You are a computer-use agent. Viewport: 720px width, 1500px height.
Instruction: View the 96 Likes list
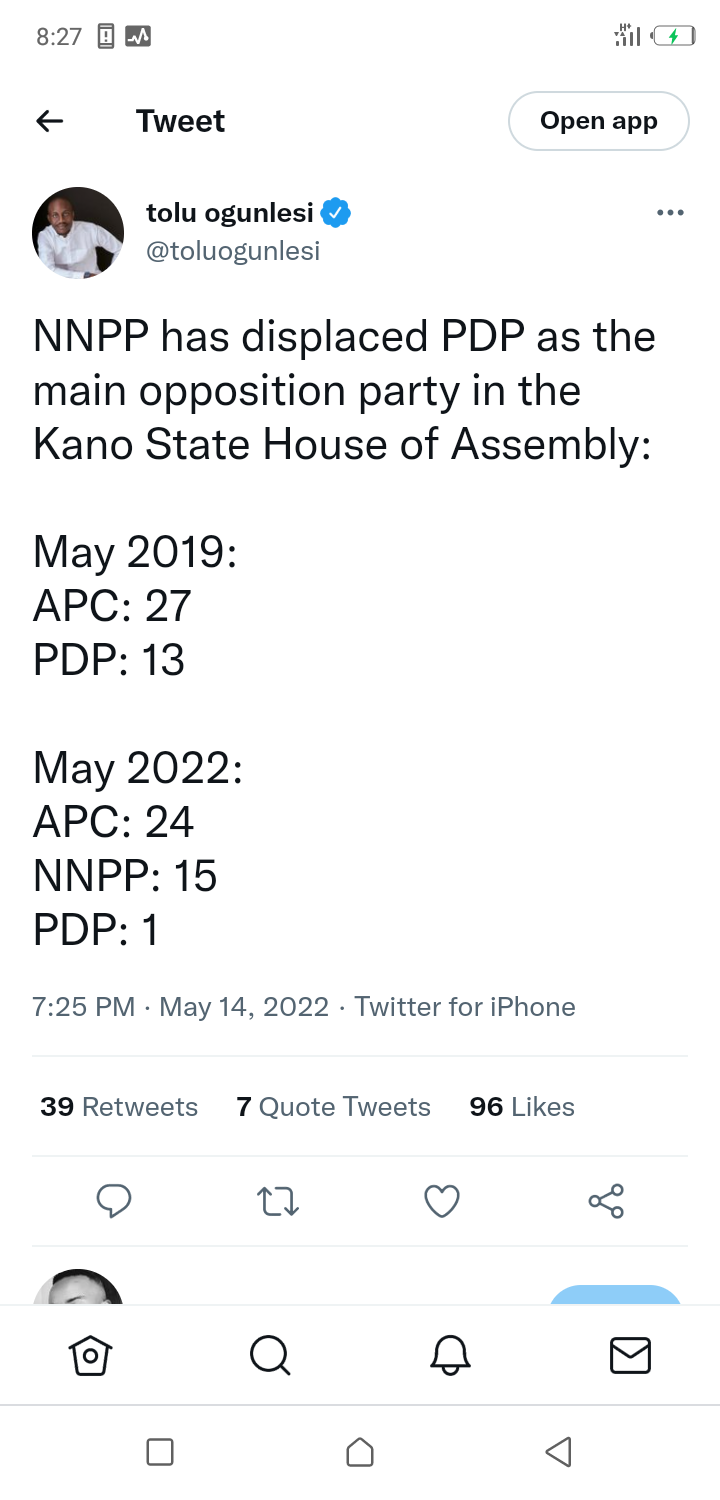click(x=522, y=1107)
